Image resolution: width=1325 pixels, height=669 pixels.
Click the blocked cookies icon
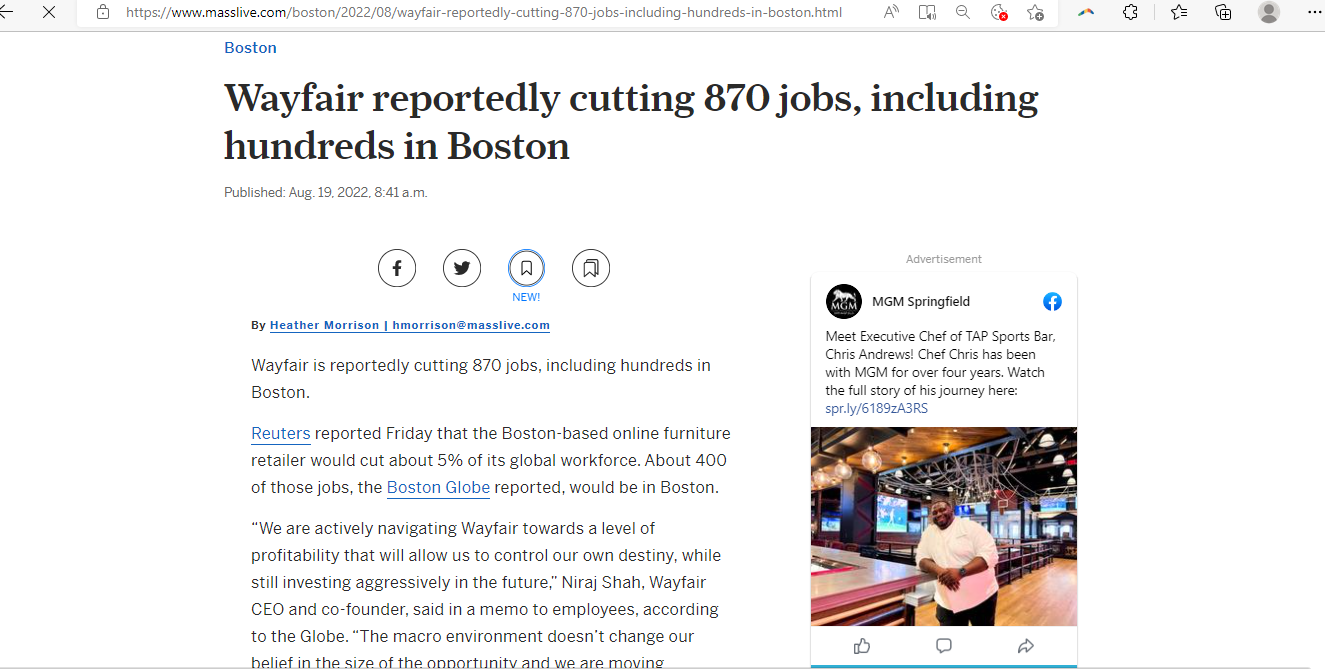(998, 12)
